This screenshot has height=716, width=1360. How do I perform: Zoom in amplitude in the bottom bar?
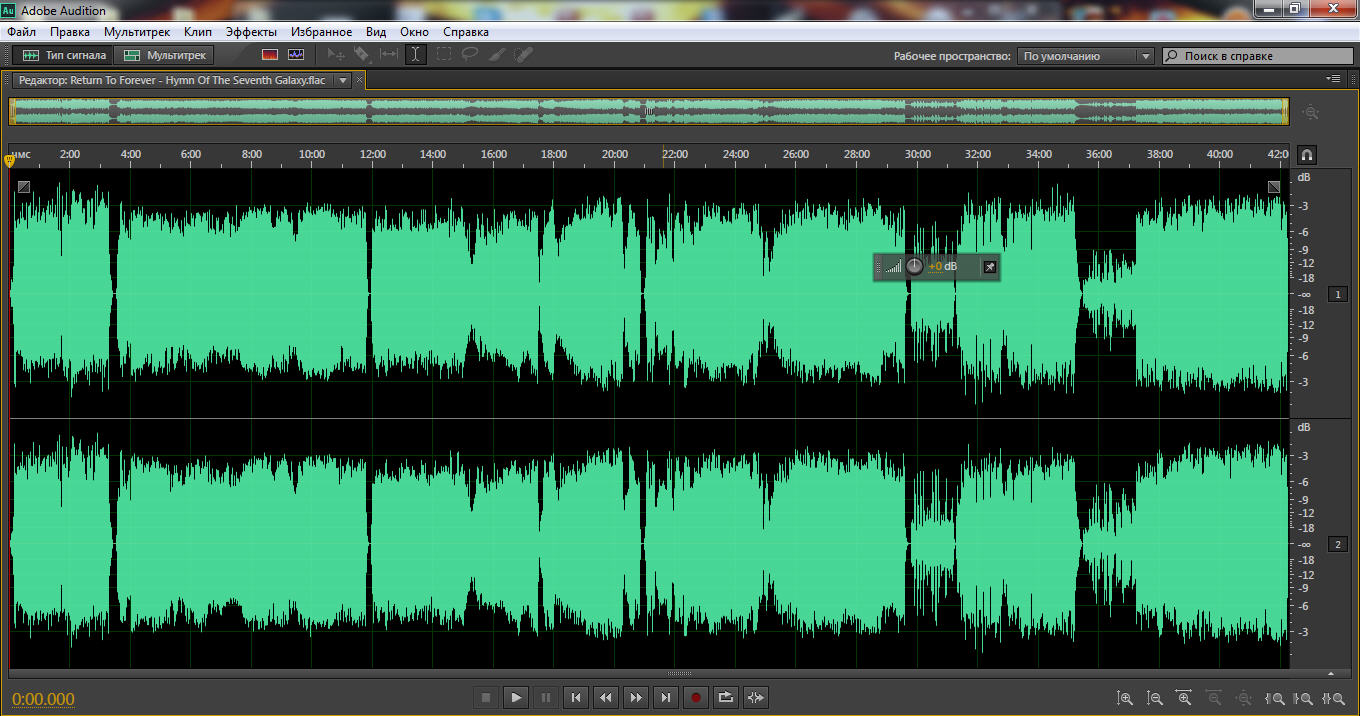point(1125,698)
